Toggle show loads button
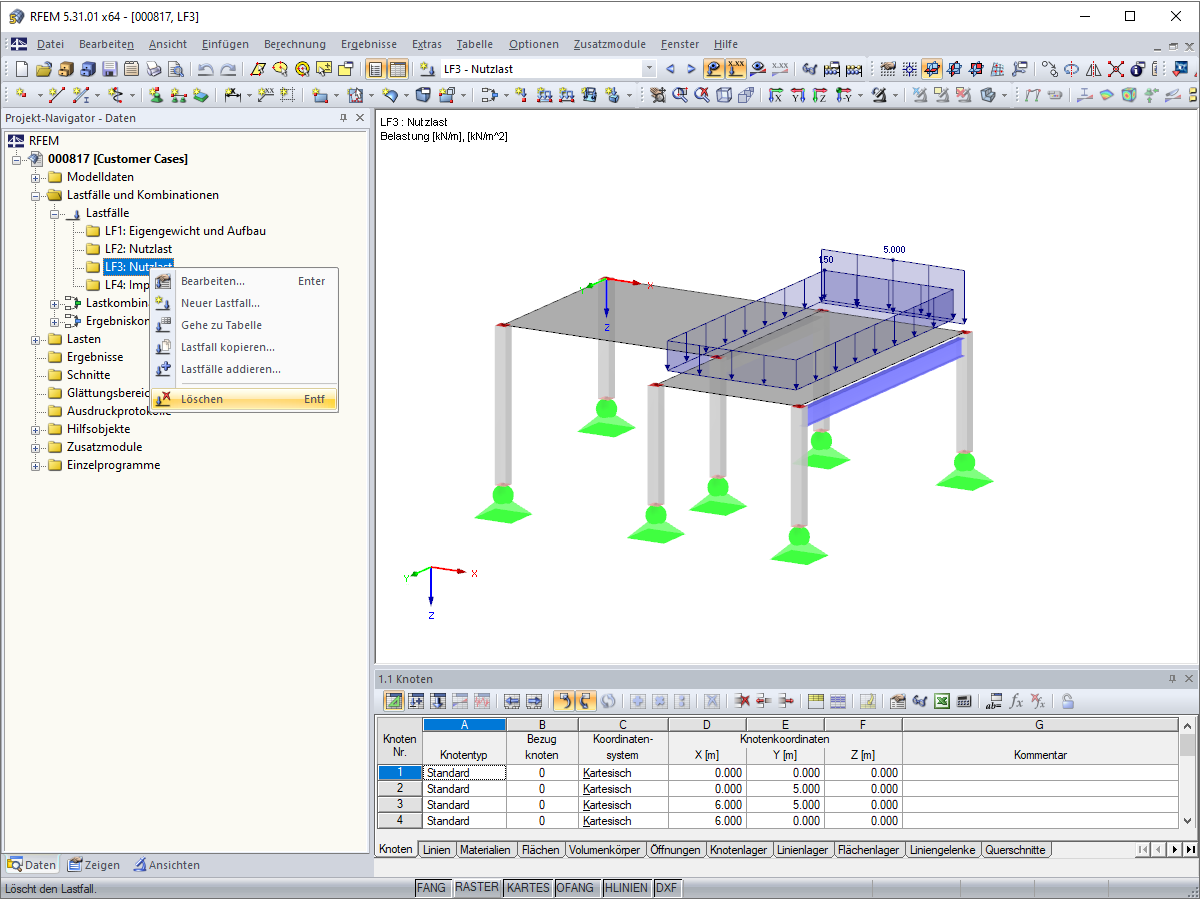This screenshot has height=900, width=1200. click(715, 69)
